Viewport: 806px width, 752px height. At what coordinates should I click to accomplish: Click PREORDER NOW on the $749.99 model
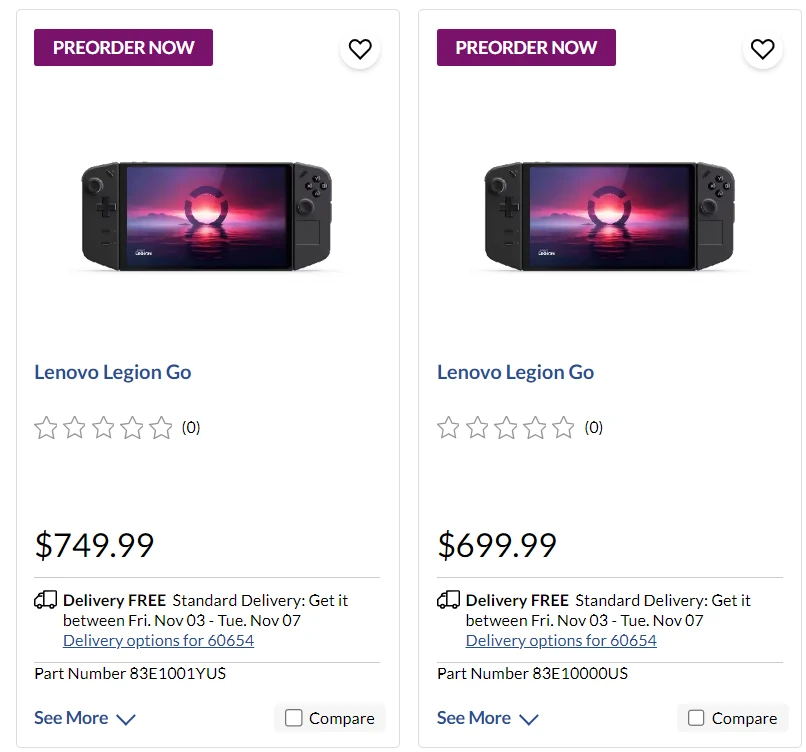123,47
